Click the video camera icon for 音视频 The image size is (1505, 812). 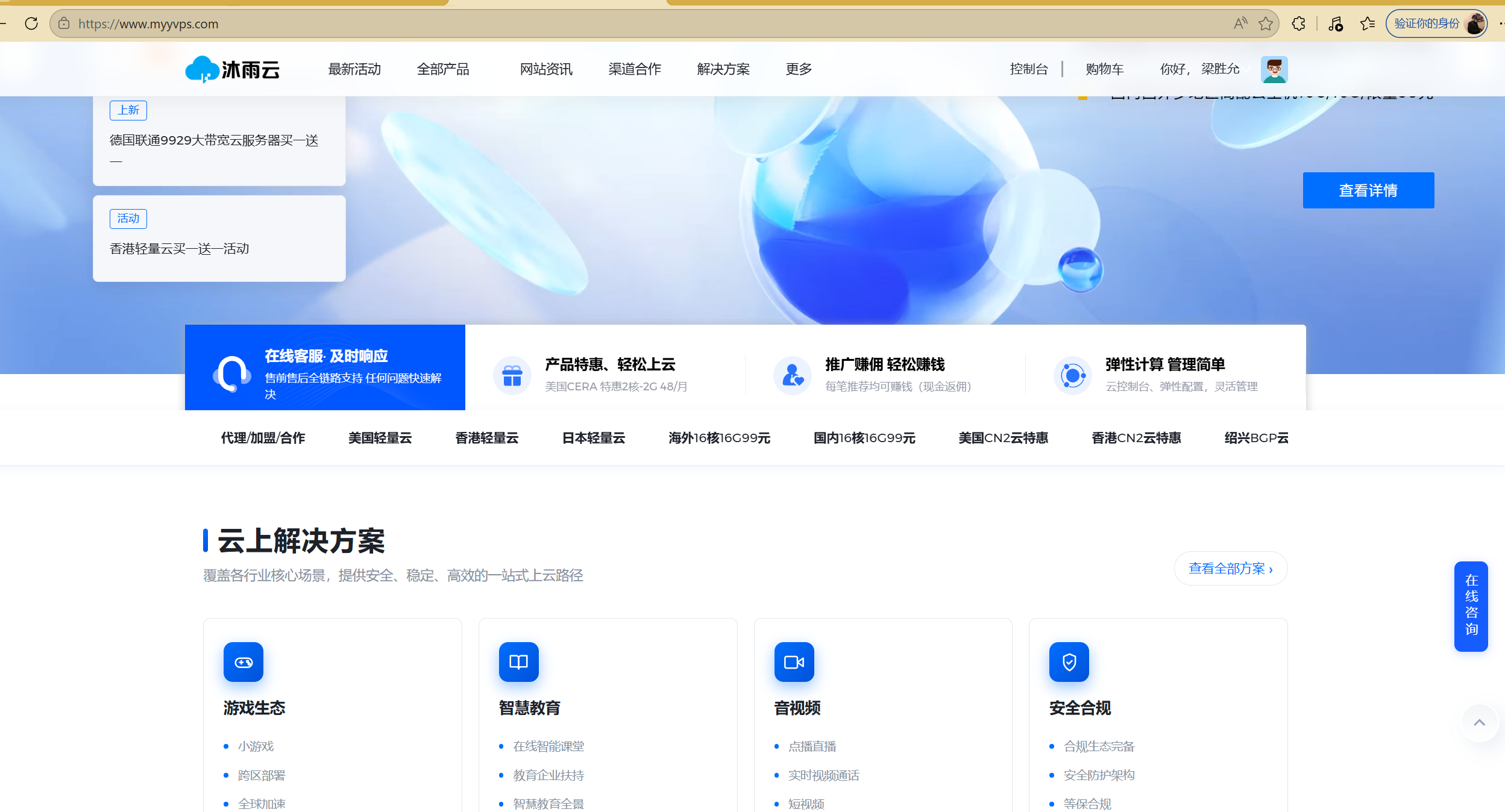[794, 662]
